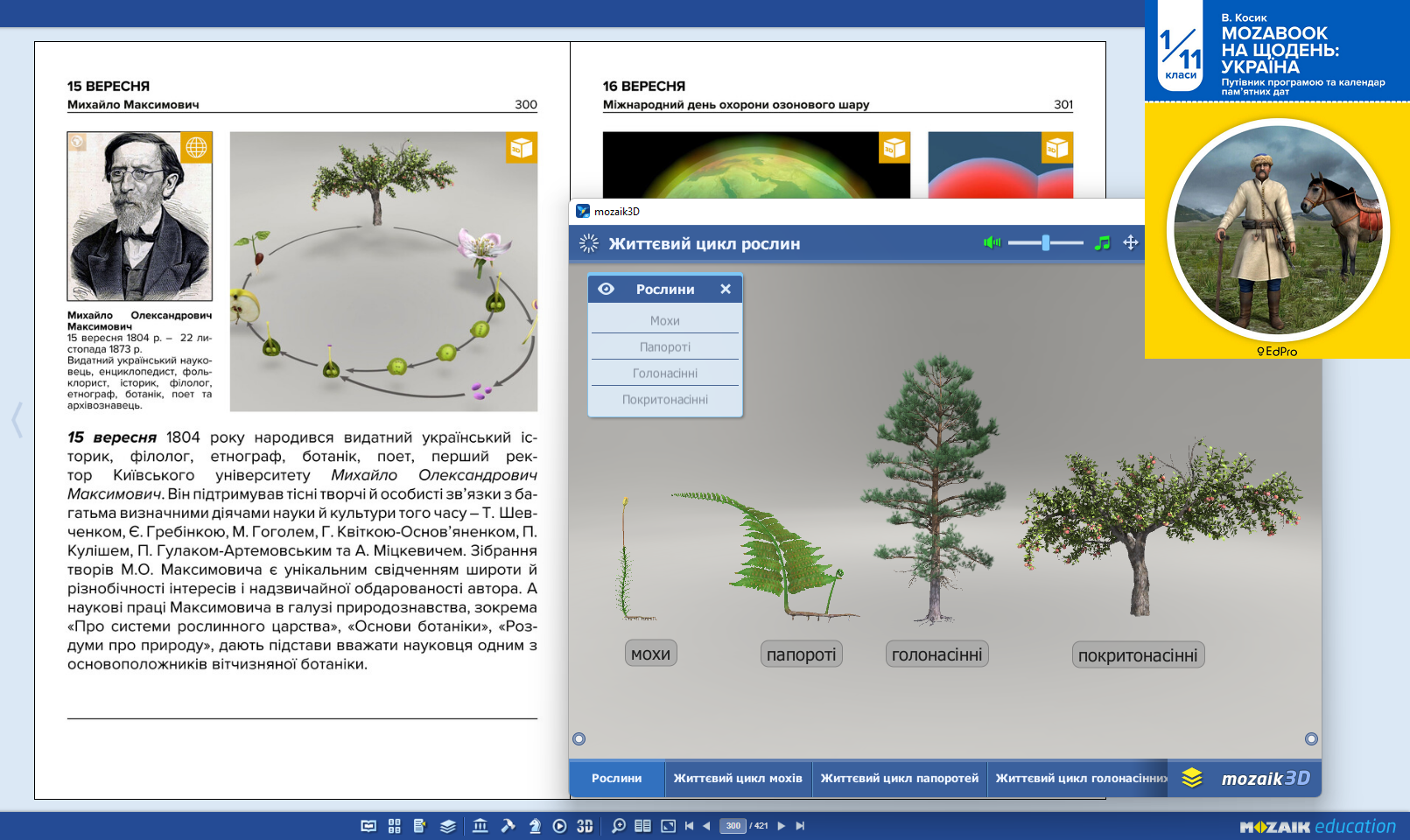Click the magnifier zoom-in icon

pos(618,826)
